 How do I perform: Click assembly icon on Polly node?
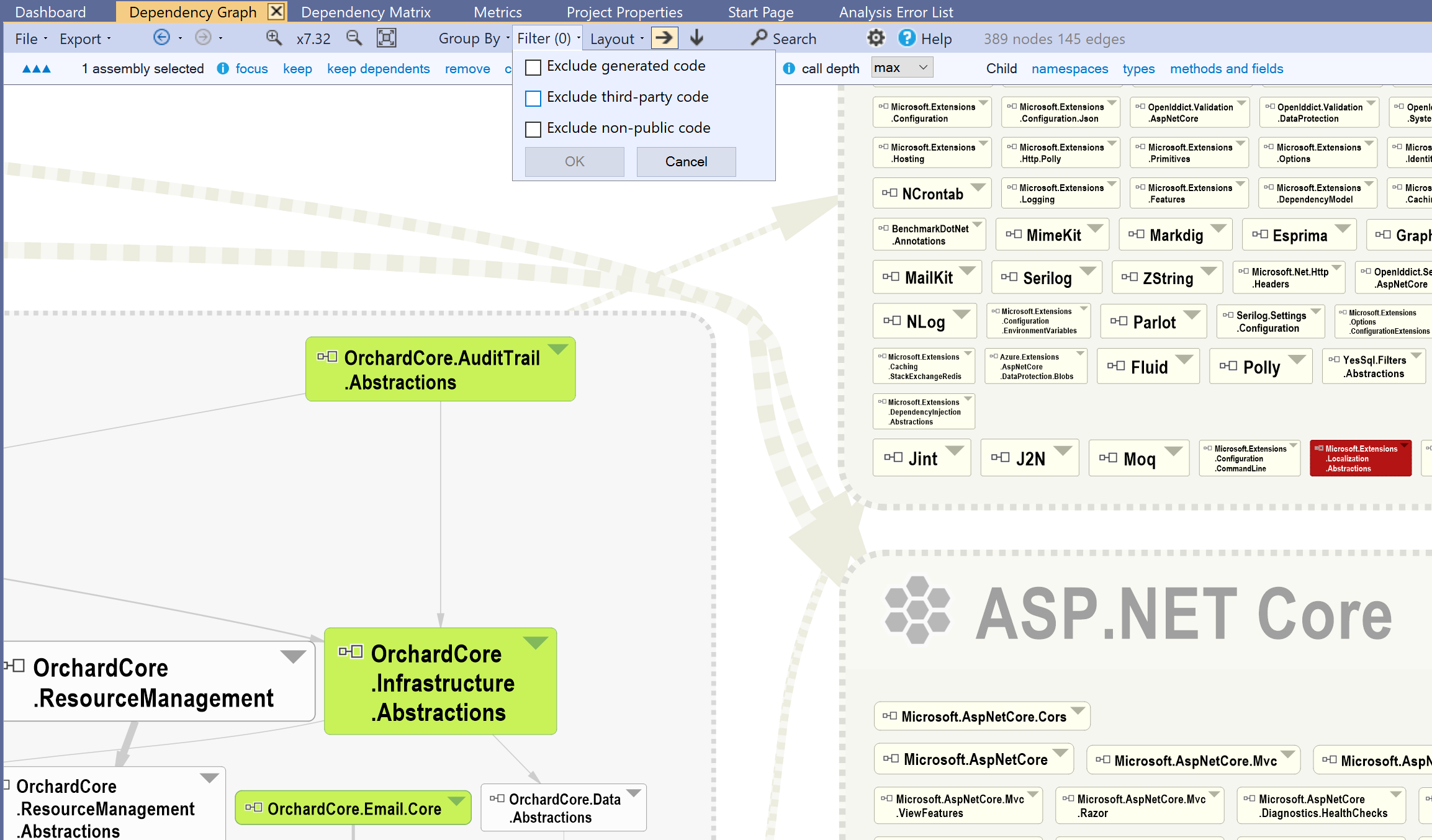tap(1228, 366)
